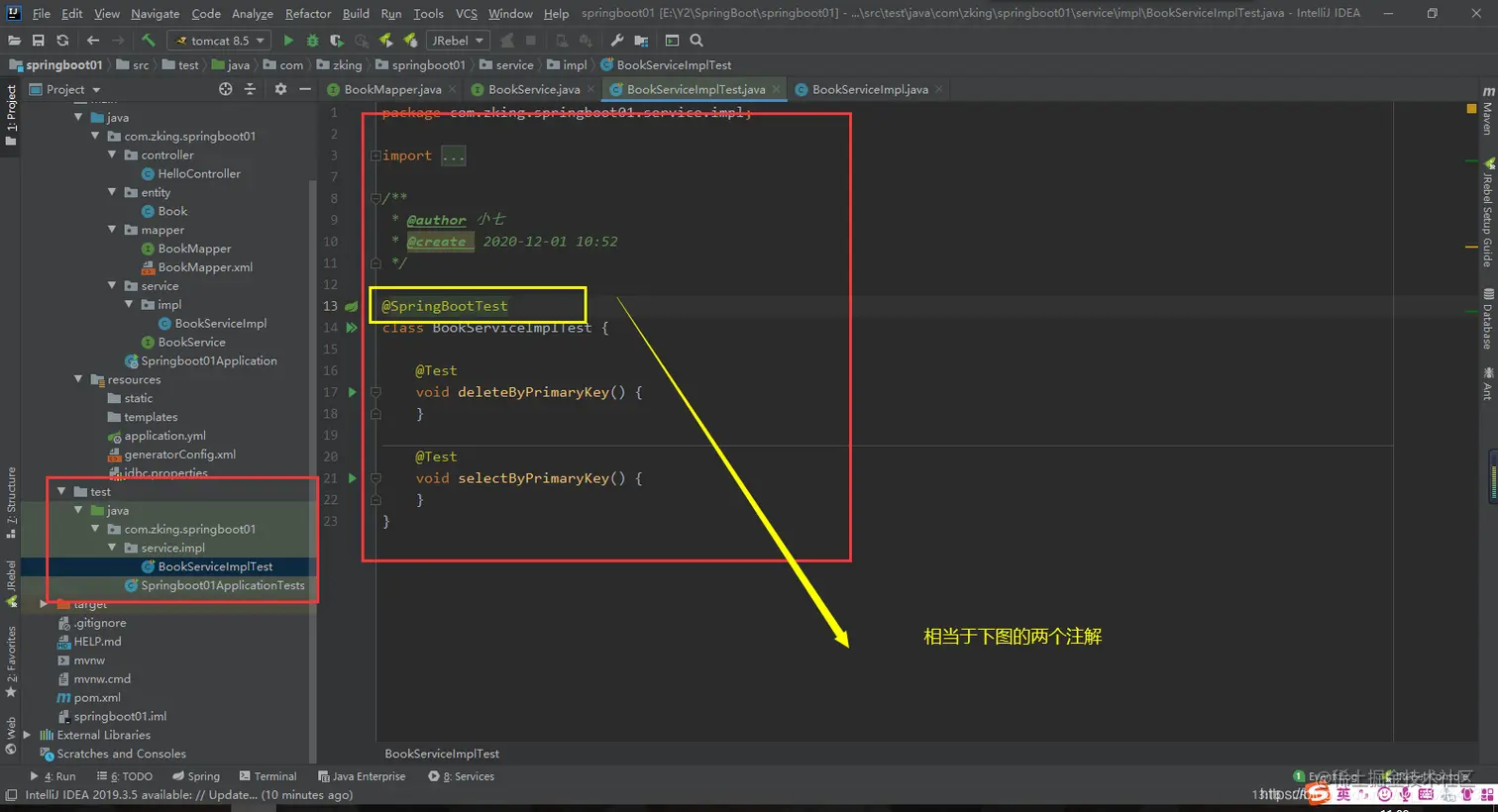The width and height of the screenshot is (1498, 812).
Task: Open the Refactor menu
Action: [x=307, y=14]
